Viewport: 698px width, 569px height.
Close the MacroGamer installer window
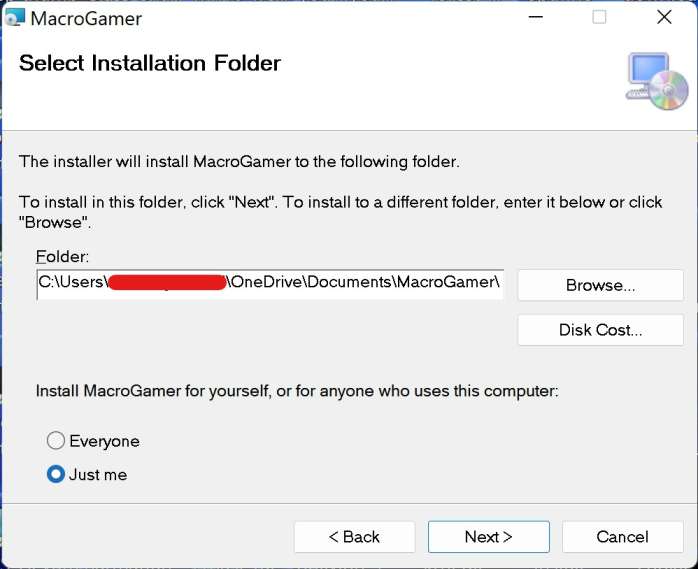pos(664,18)
